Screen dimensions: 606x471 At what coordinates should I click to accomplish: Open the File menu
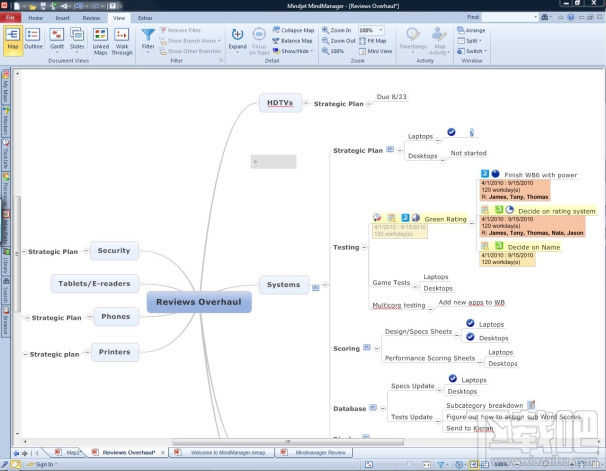click(x=10, y=18)
